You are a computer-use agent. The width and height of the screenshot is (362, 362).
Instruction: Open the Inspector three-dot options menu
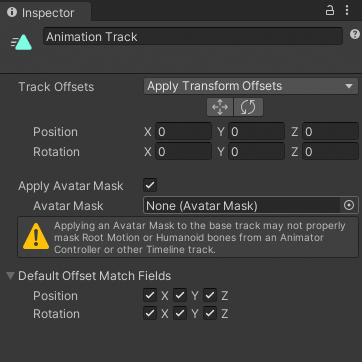[347, 10]
